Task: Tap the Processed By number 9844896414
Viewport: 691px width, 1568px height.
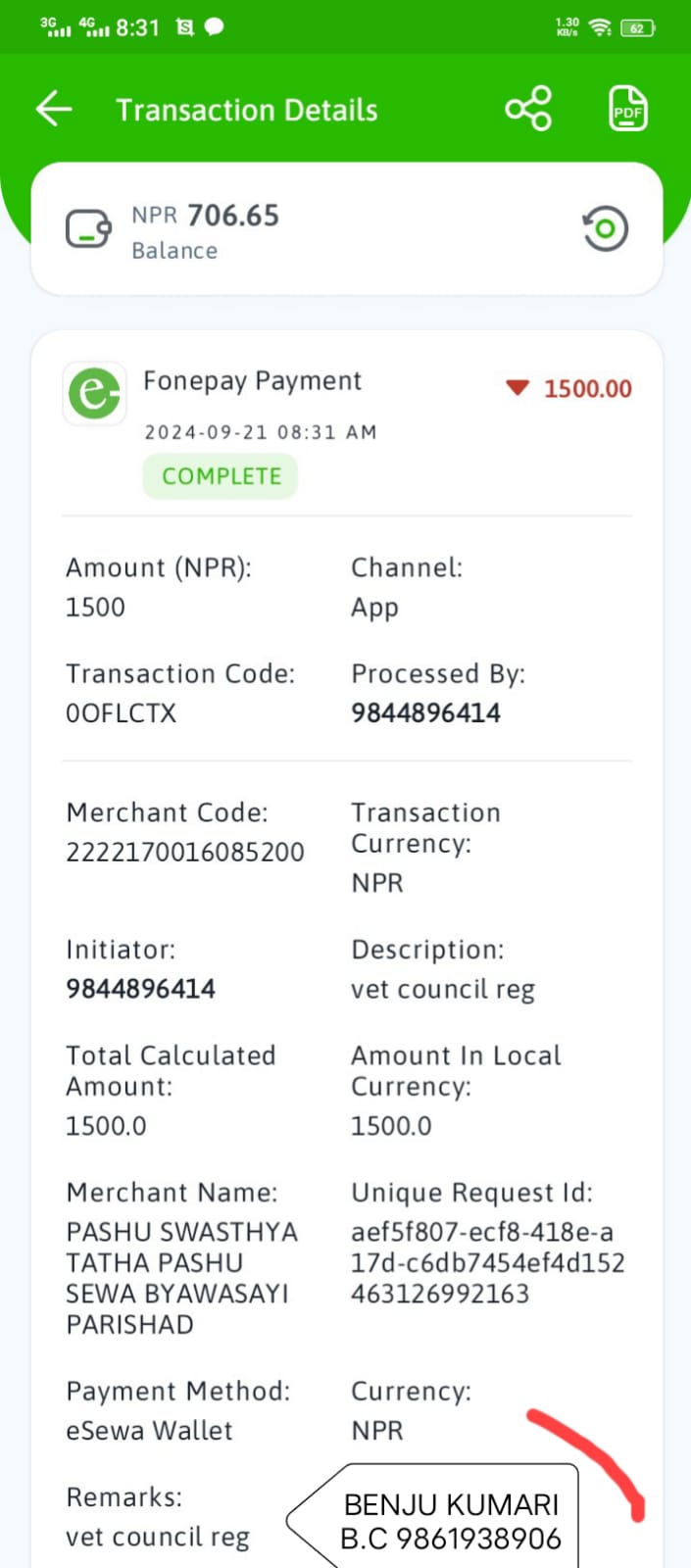Action: (425, 713)
